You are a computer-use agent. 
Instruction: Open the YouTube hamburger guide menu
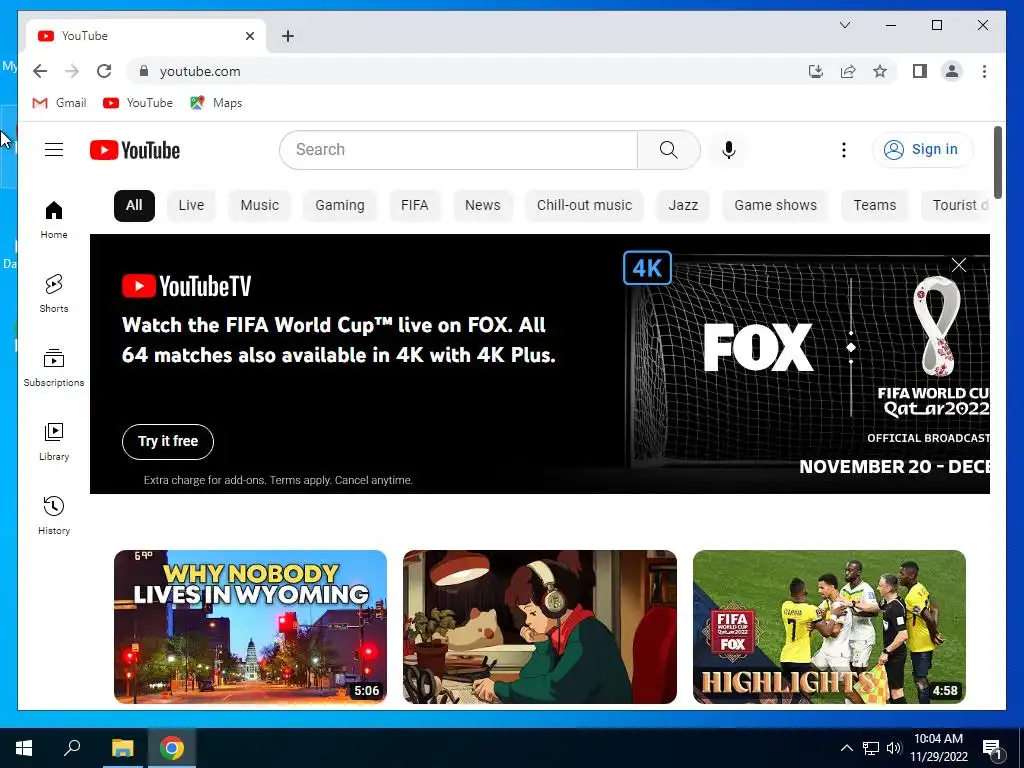click(54, 150)
